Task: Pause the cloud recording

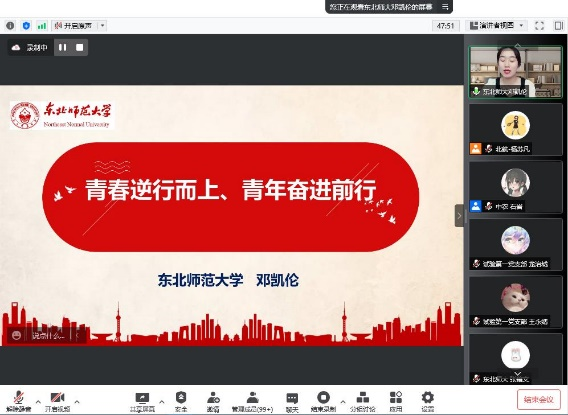Action: [x=62, y=47]
